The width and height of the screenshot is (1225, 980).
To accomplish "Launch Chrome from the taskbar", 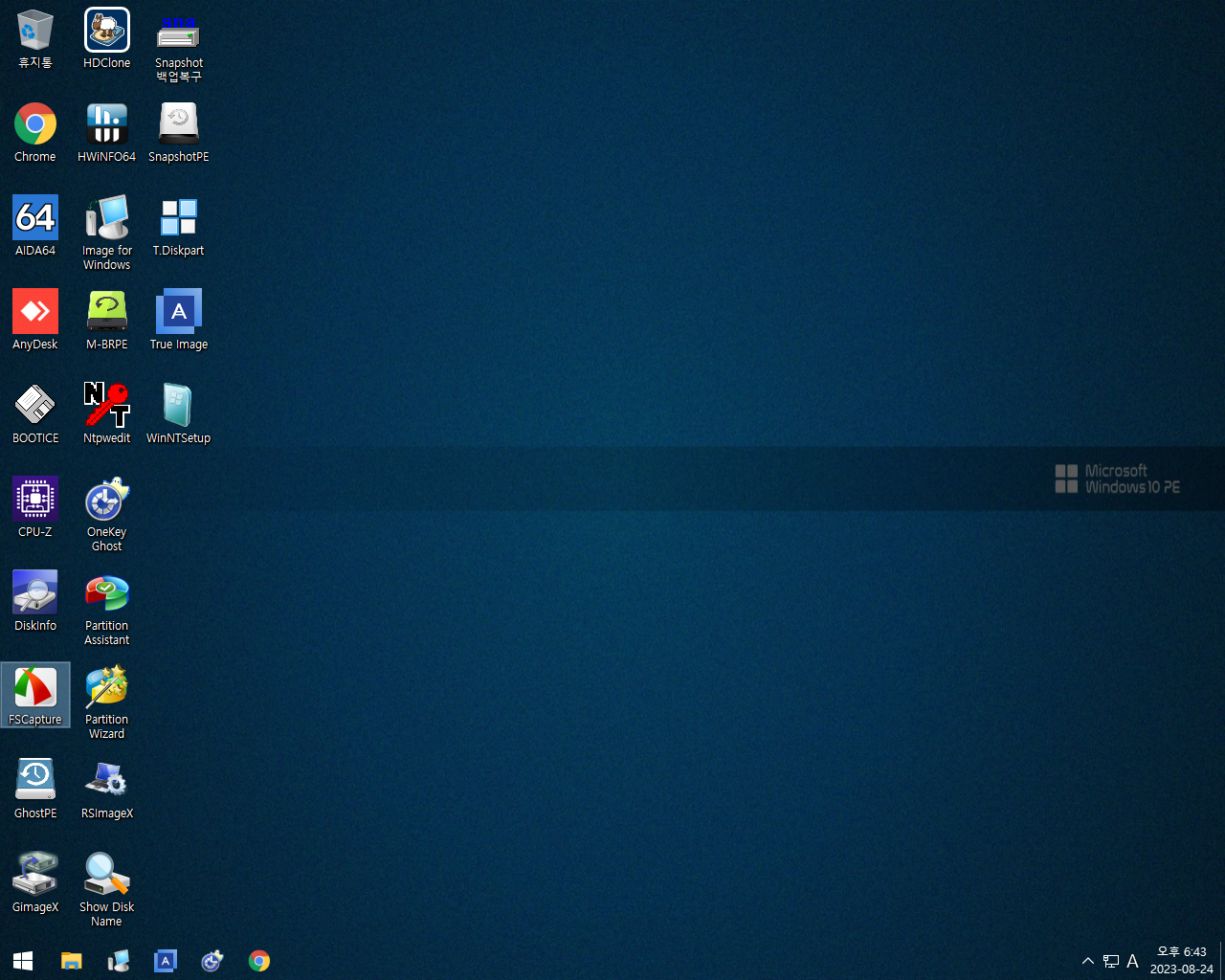I will pyautogui.click(x=259, y=961).
